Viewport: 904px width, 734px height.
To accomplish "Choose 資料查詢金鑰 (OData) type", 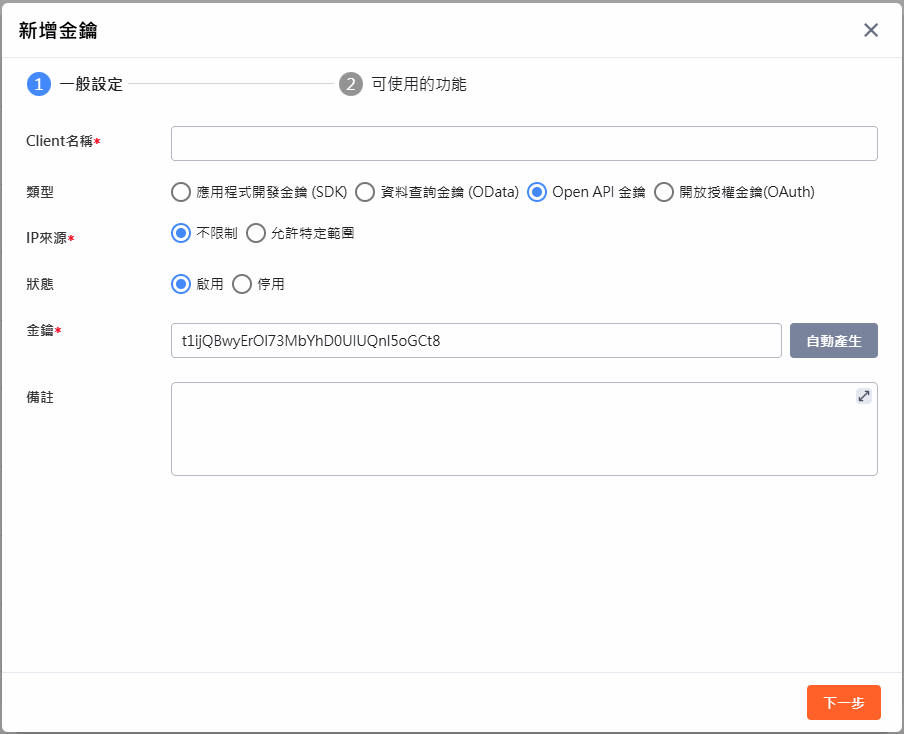I will point(365,192).
